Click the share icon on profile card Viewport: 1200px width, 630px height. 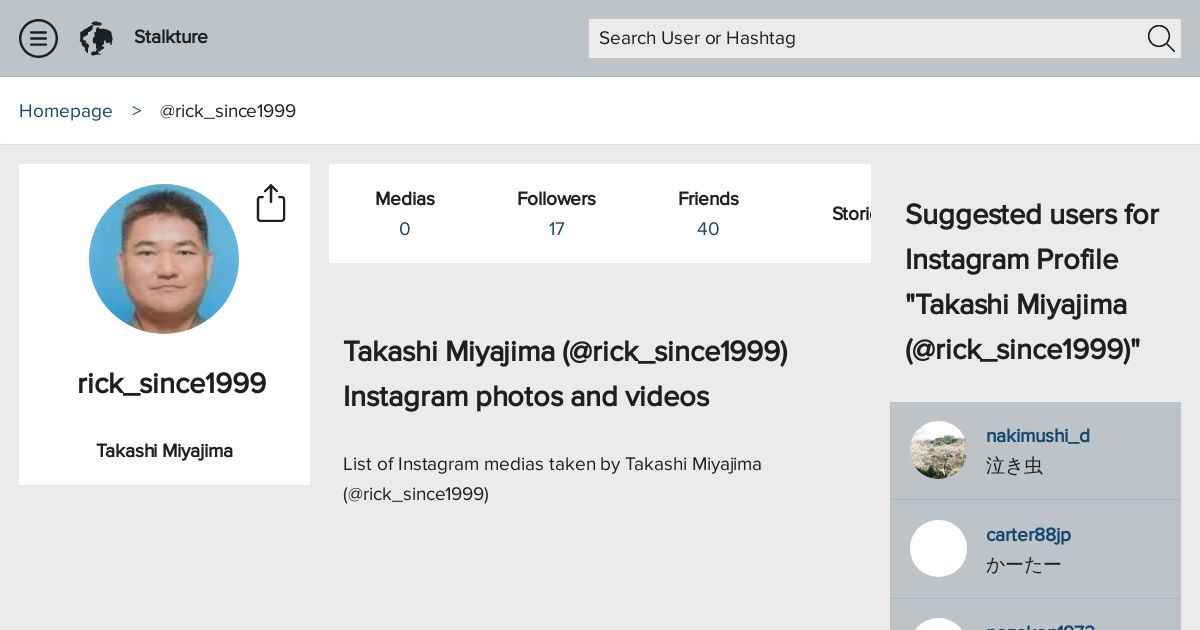[x=271, y=203]
